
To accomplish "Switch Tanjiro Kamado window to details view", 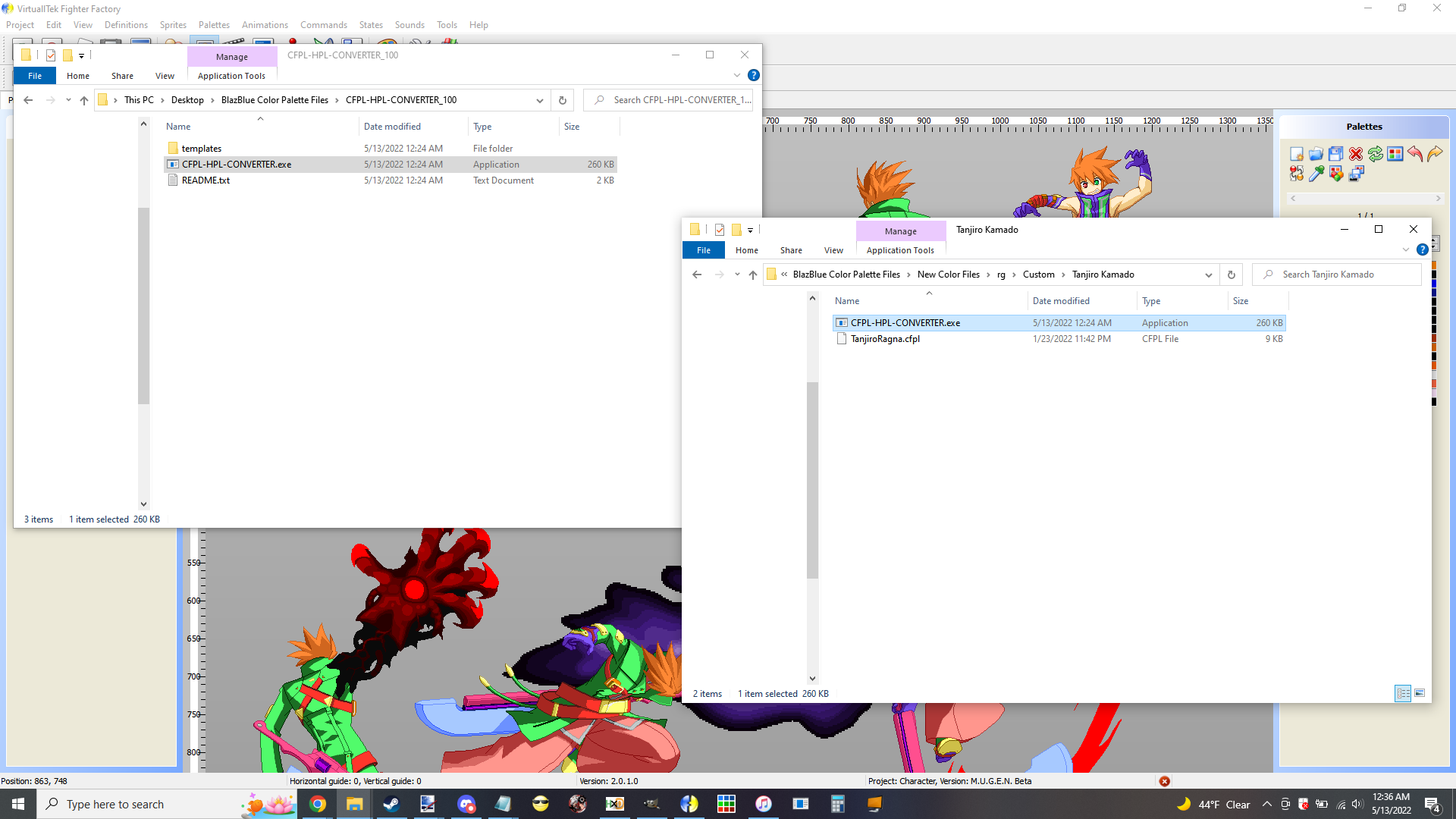I will [1403, 693].
